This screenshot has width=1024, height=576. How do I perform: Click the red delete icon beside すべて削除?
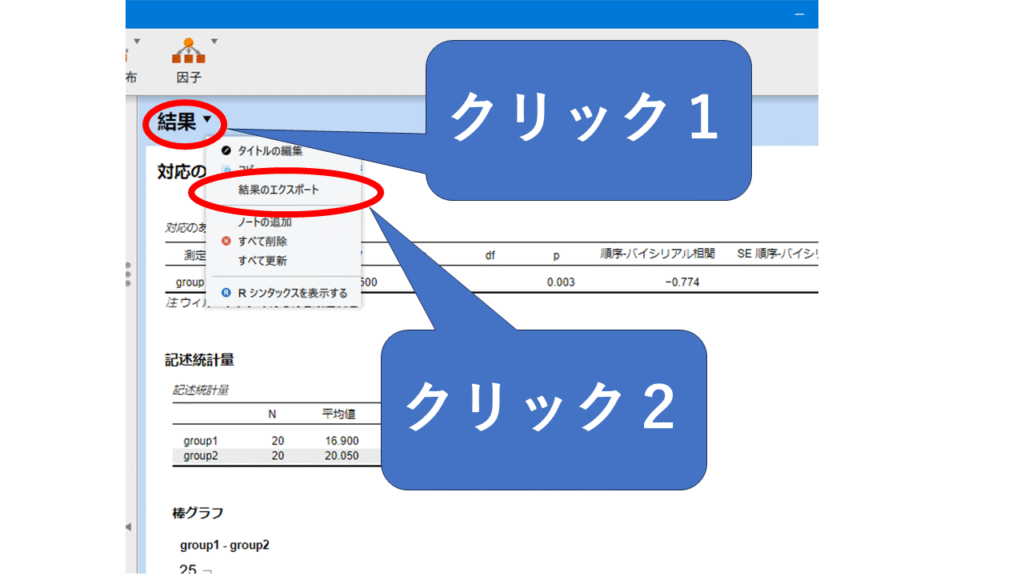pyautogui.click(x=226, y=241)
